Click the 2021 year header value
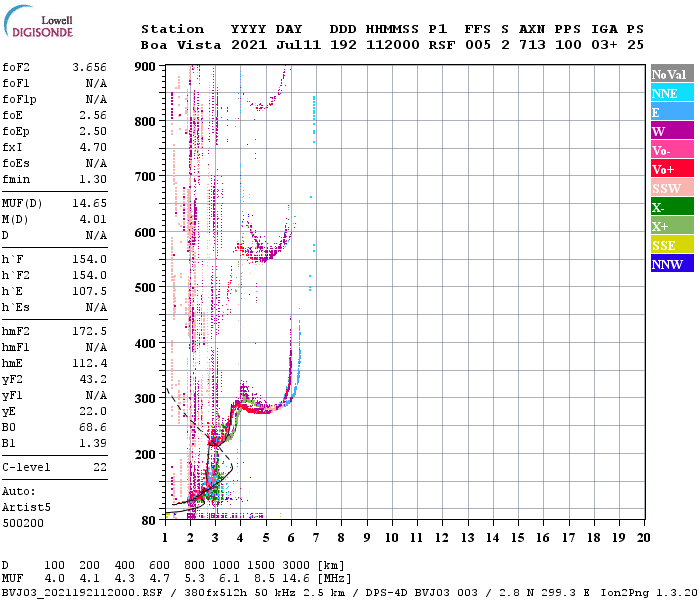 tap(249, 45)
